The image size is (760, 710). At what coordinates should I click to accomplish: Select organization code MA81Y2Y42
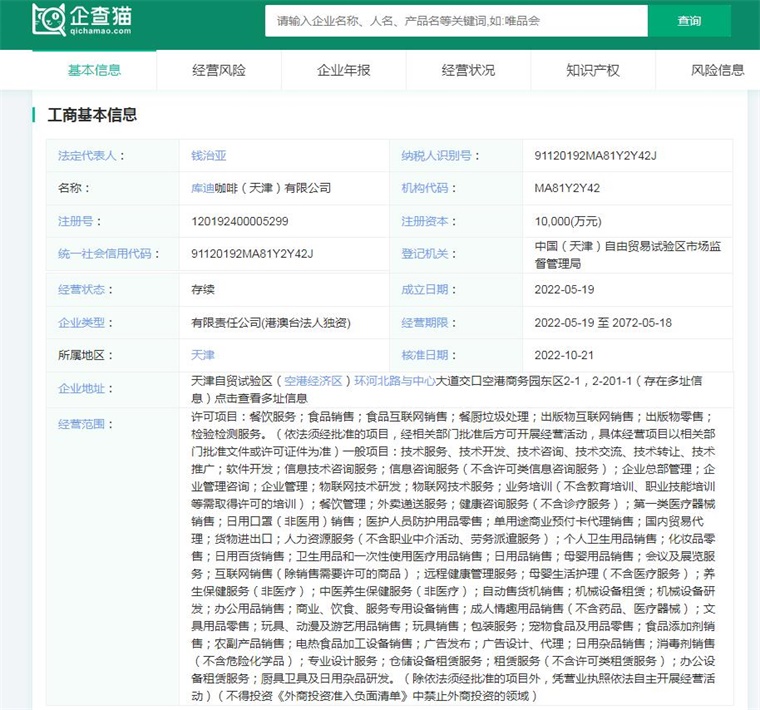[567, 188]
